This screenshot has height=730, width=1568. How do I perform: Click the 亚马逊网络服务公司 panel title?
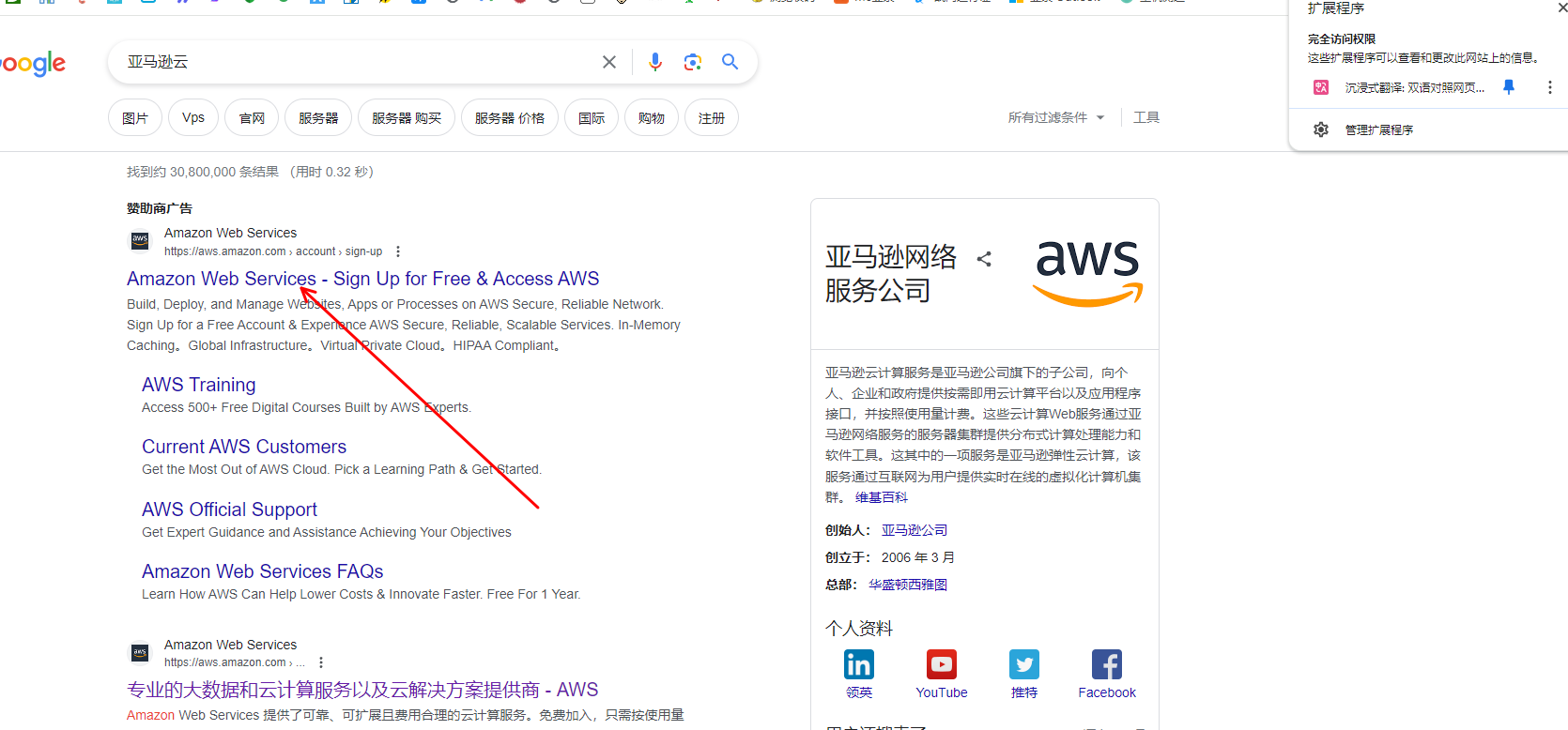[891, 273]
